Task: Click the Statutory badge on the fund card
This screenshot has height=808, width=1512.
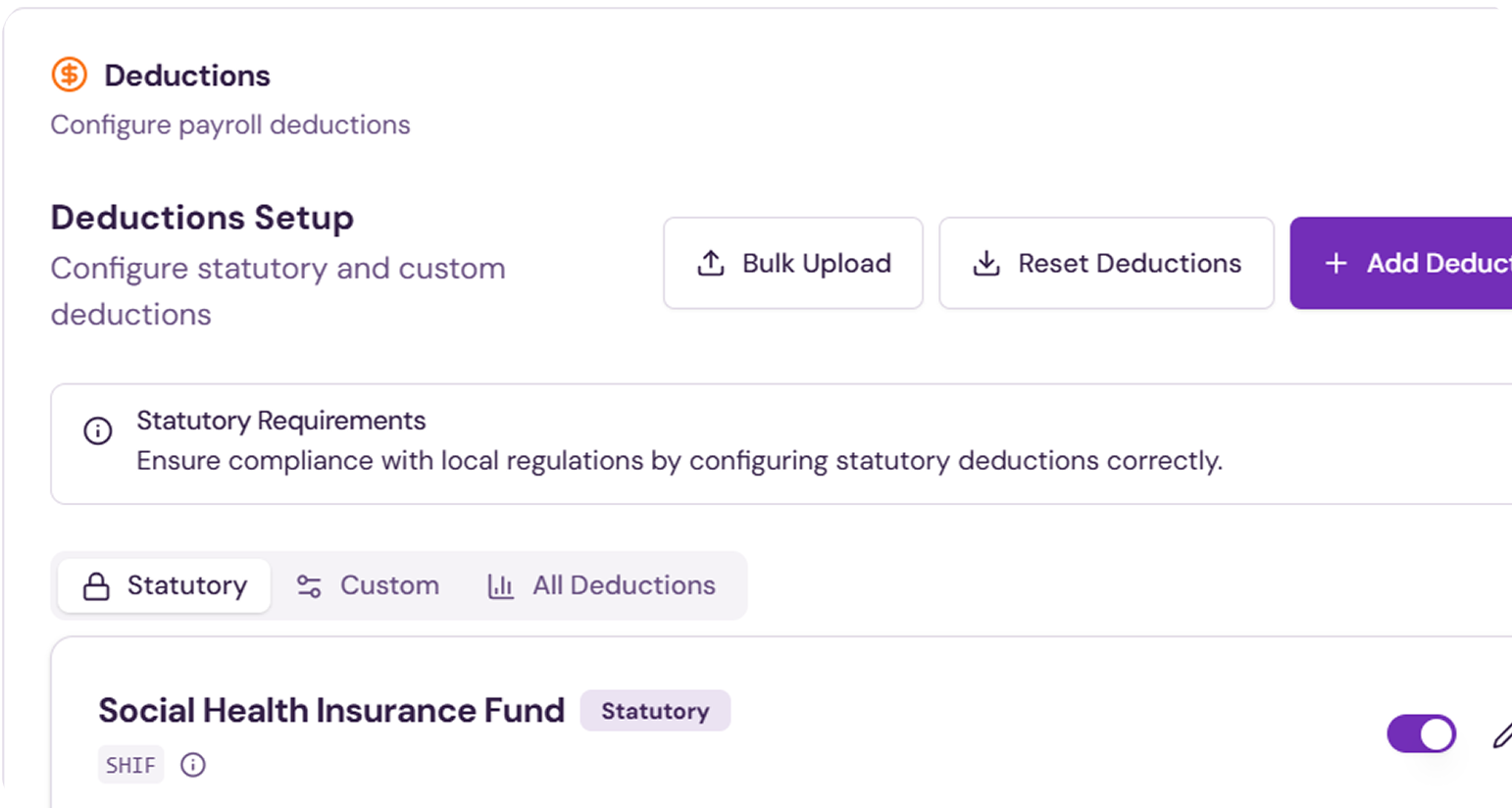Action: [x=655, y=711]
